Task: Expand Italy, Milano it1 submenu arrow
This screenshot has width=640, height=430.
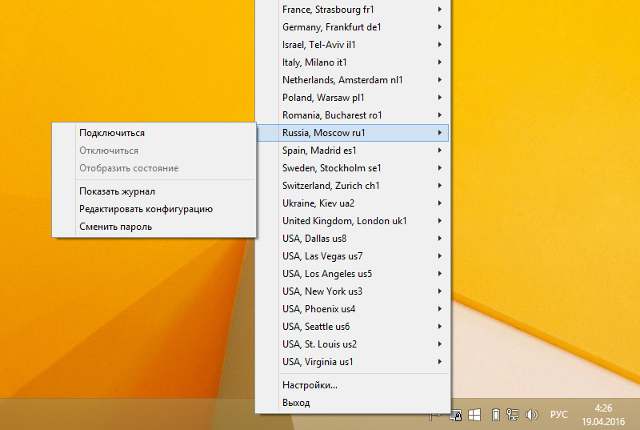Action: pyautogui.click(x=440, y=62)
